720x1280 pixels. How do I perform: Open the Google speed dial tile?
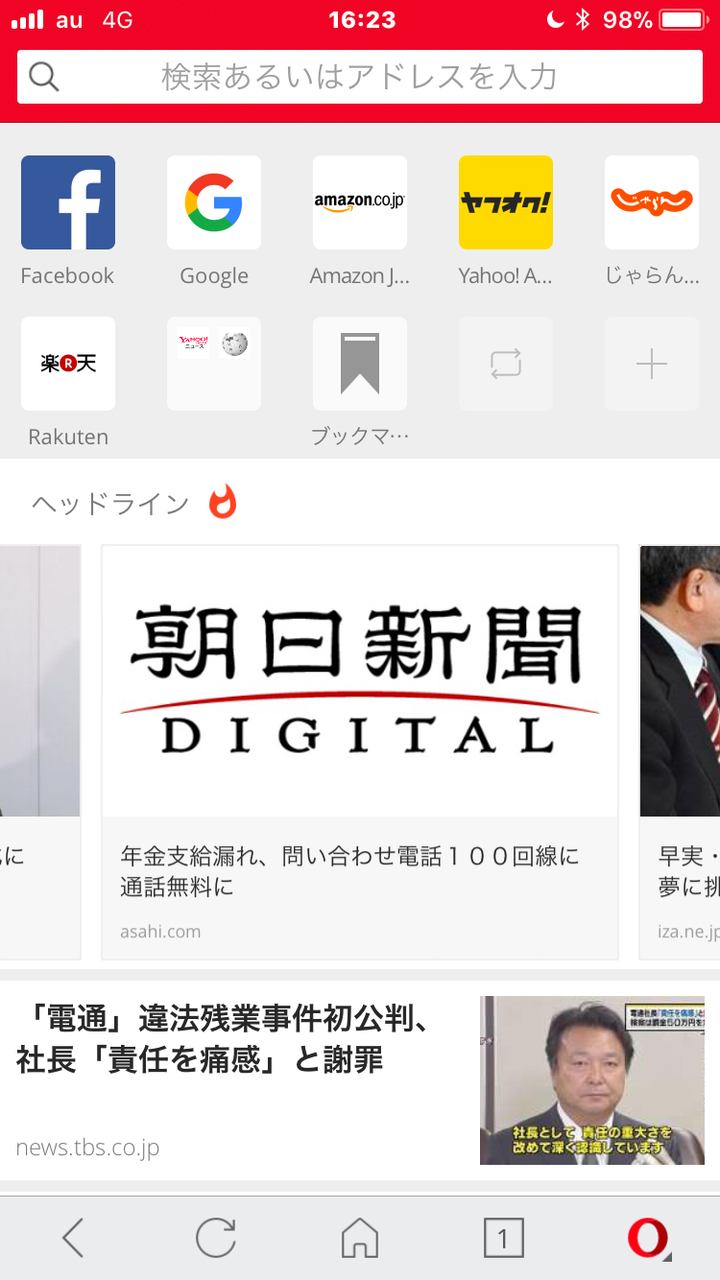(x=214, y=202)
